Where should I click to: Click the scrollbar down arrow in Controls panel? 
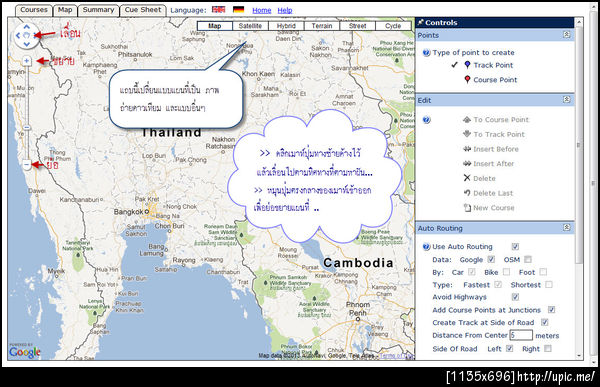pos(579,356)
